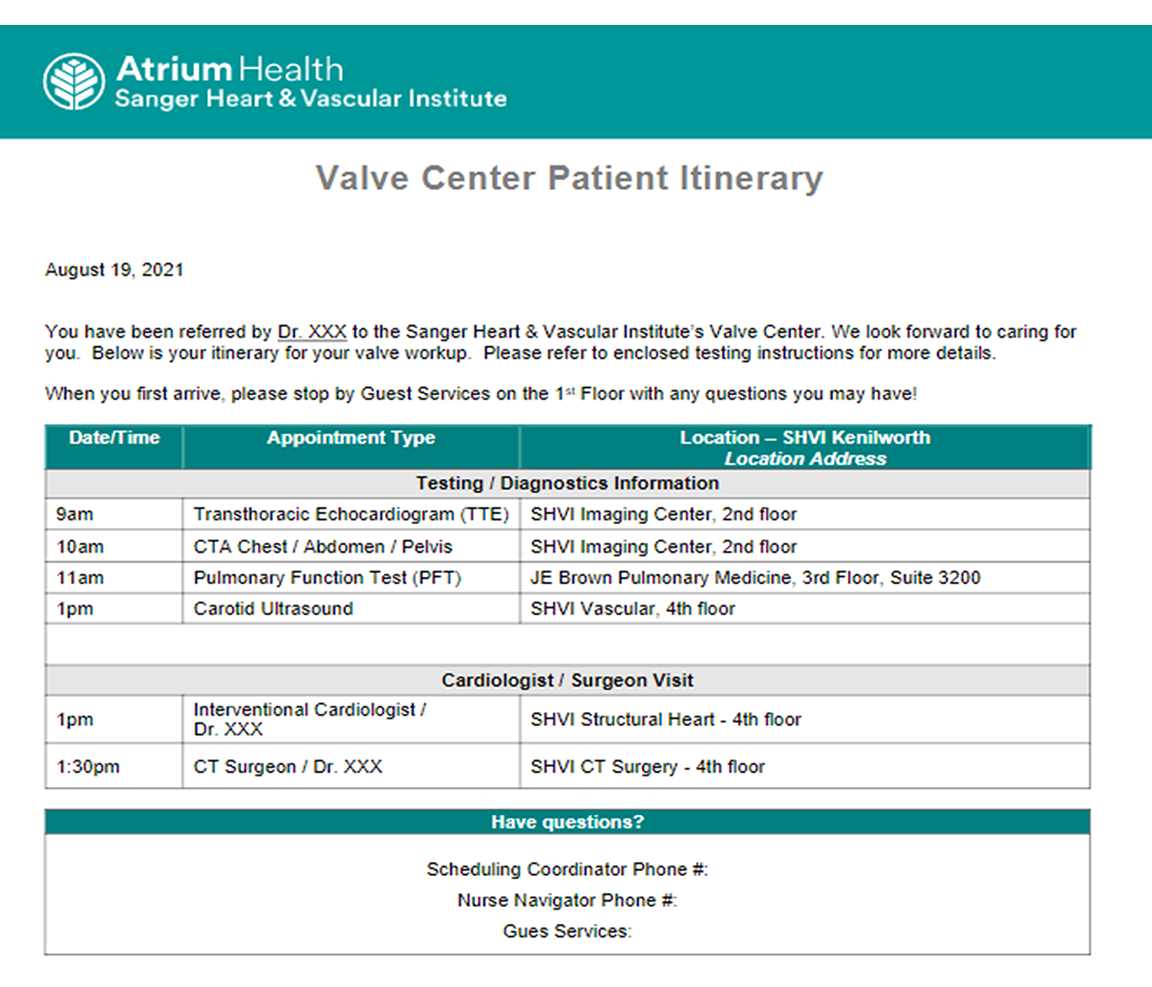Click the Atrium Health leaf logo
This screenshot has width=1152, height=987.
point(74,81)
